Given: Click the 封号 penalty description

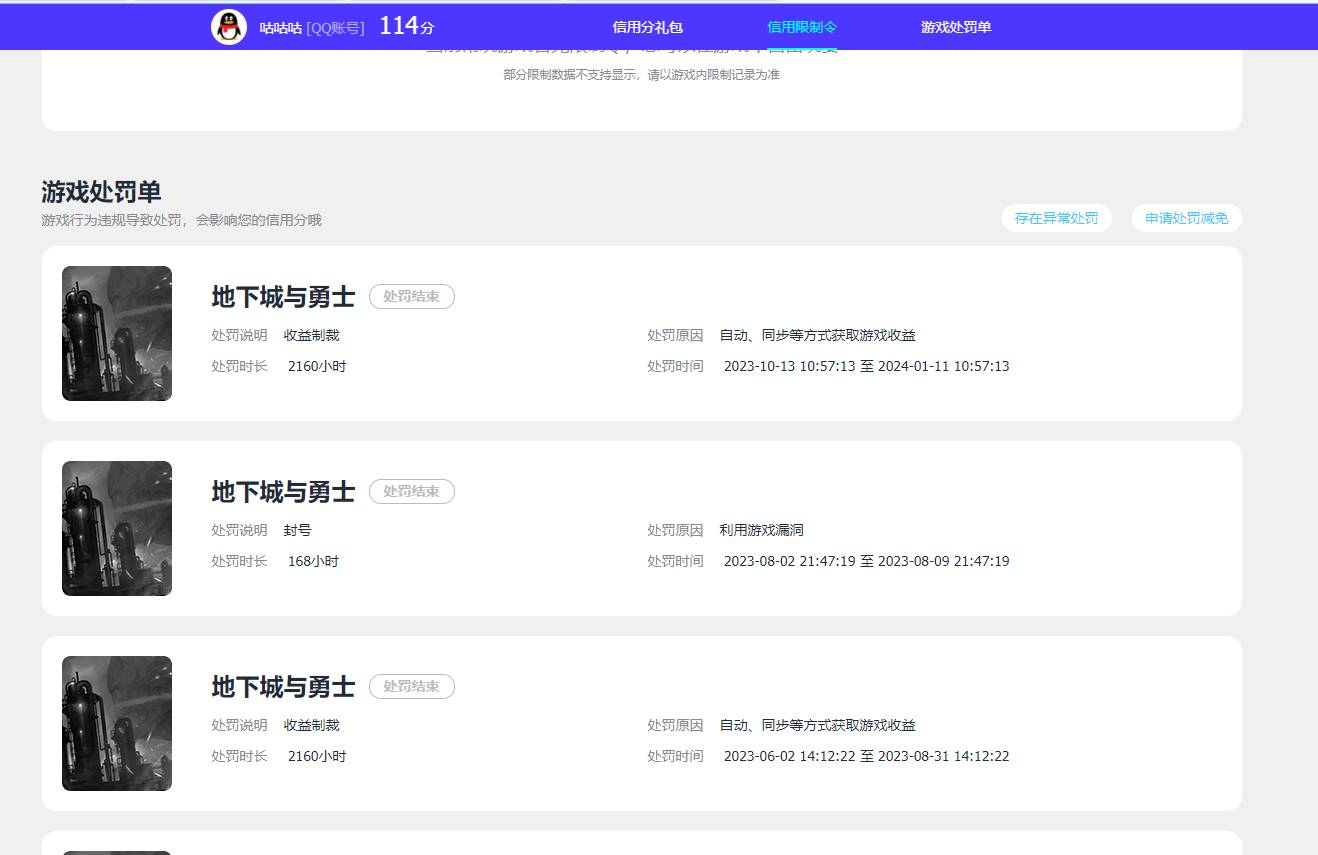Looking at the screenshot, I should (298, 530).
